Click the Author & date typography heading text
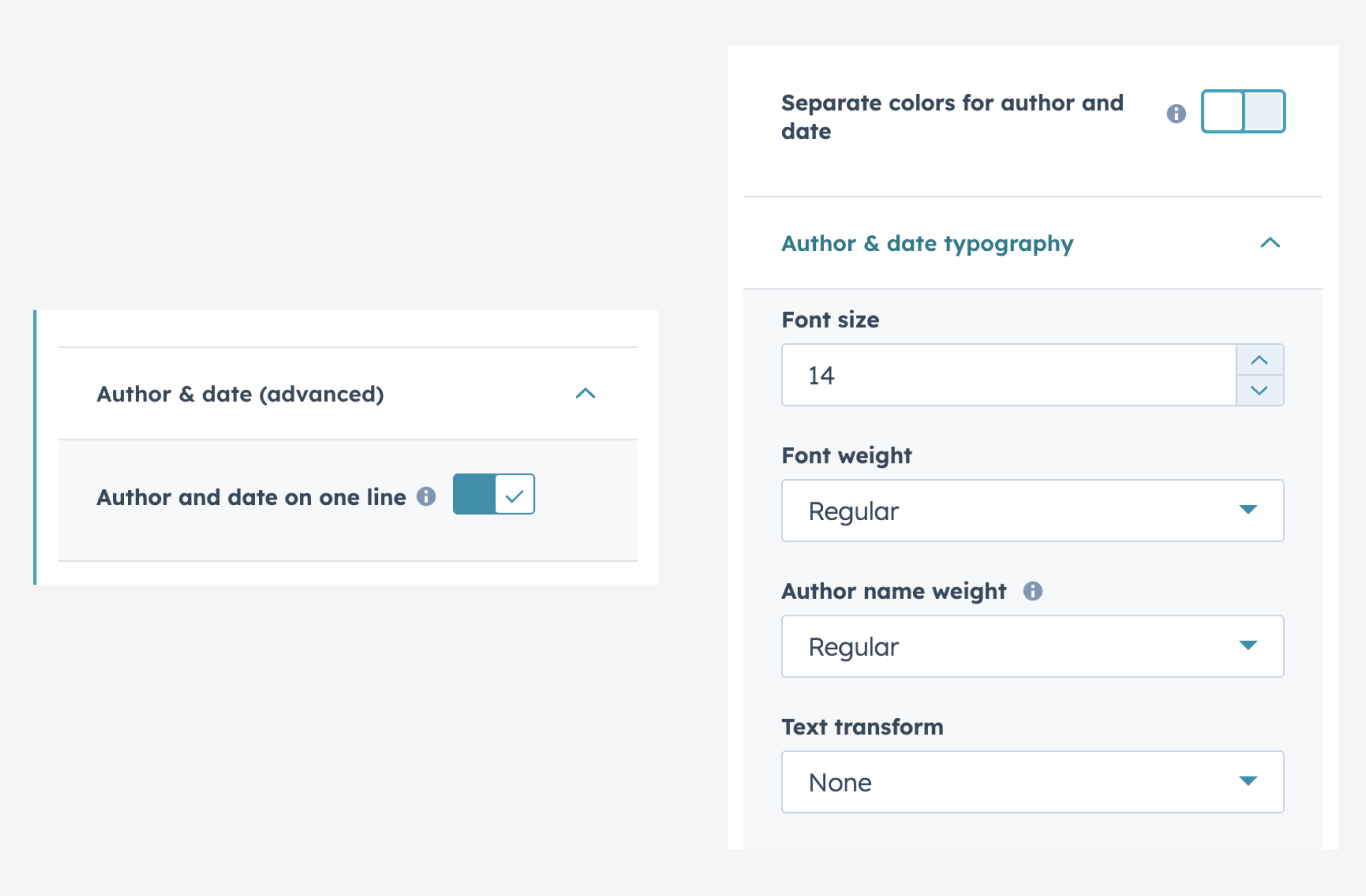Screen dimensions: 1366x896 [x=927, y=243]
